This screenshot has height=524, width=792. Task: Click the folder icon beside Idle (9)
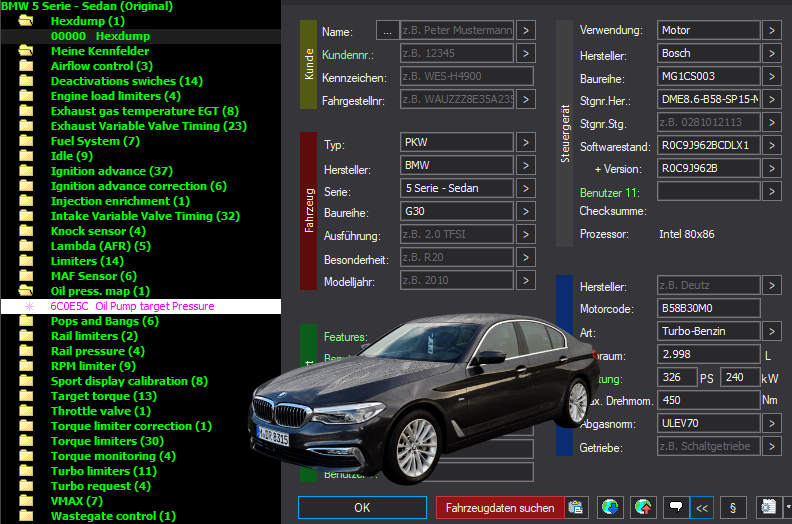pyautogui.click(x=26, y=156)
